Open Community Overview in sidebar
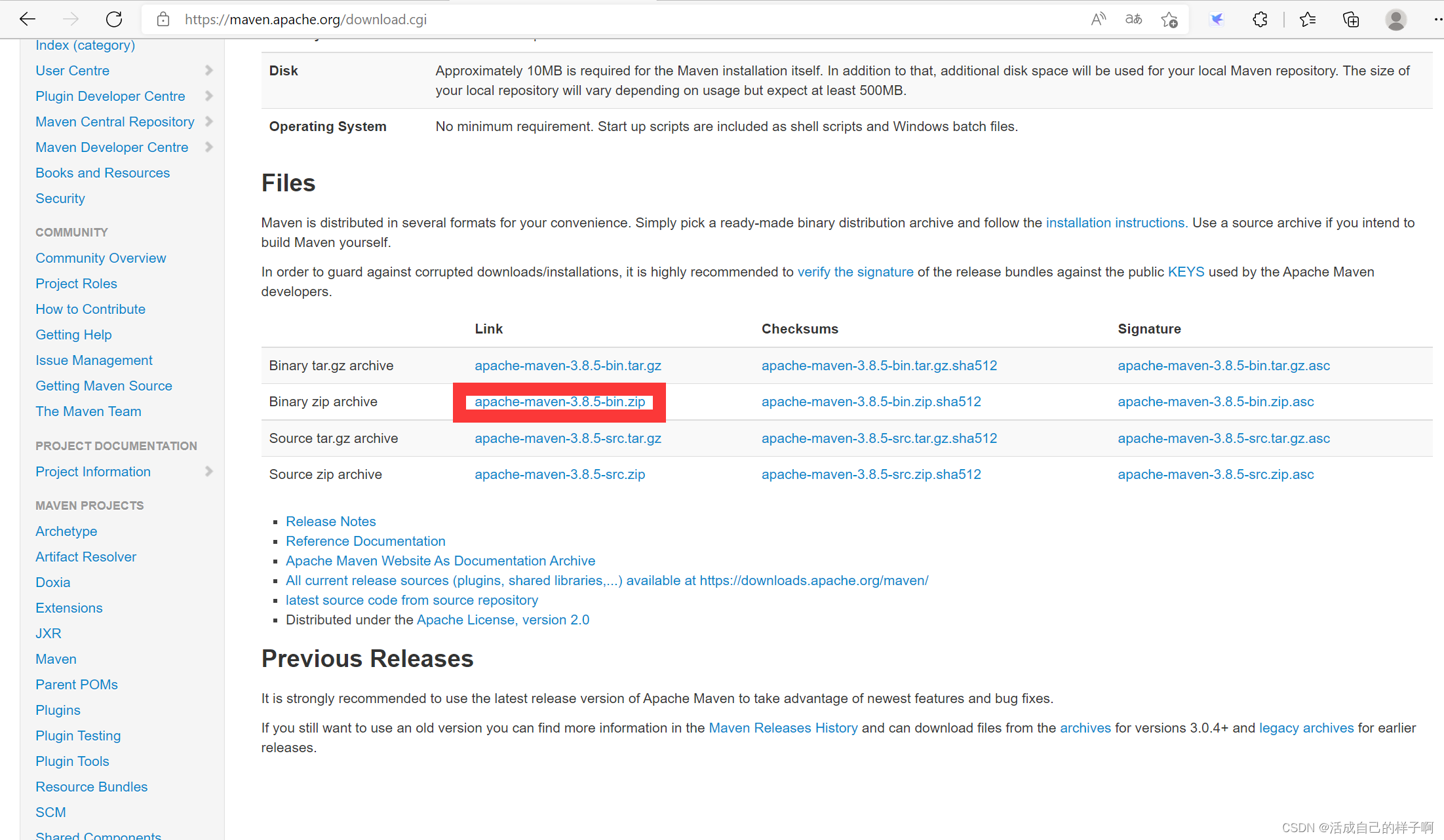Image resolution: width=1444 pixels, height=840 pixels. (x=100, y=258)
